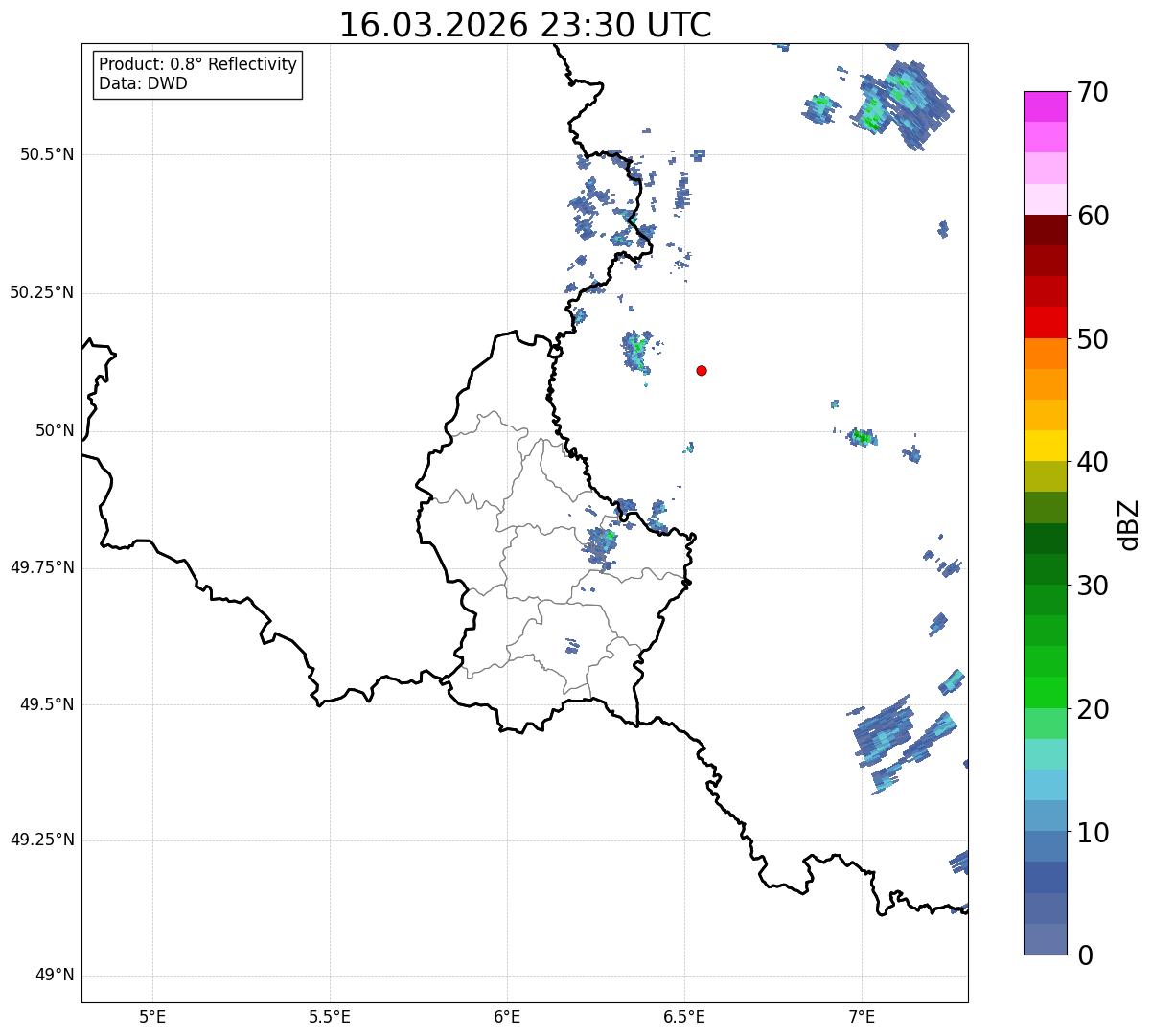Click the '6.5°E' longitude label
Image resolution: width=1152 pixels, height=1036 pixels.
pyautogui.click(x=684, y=1016)
